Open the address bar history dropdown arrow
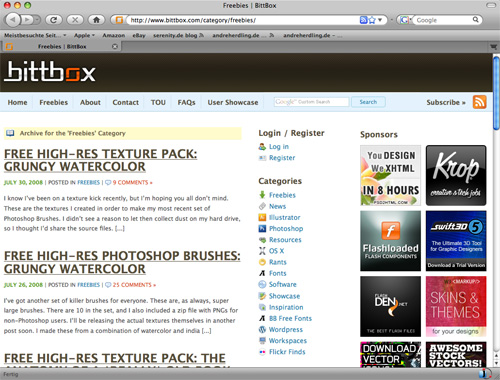Viewport: 500px width, 380px height. [x=380, y=20]
